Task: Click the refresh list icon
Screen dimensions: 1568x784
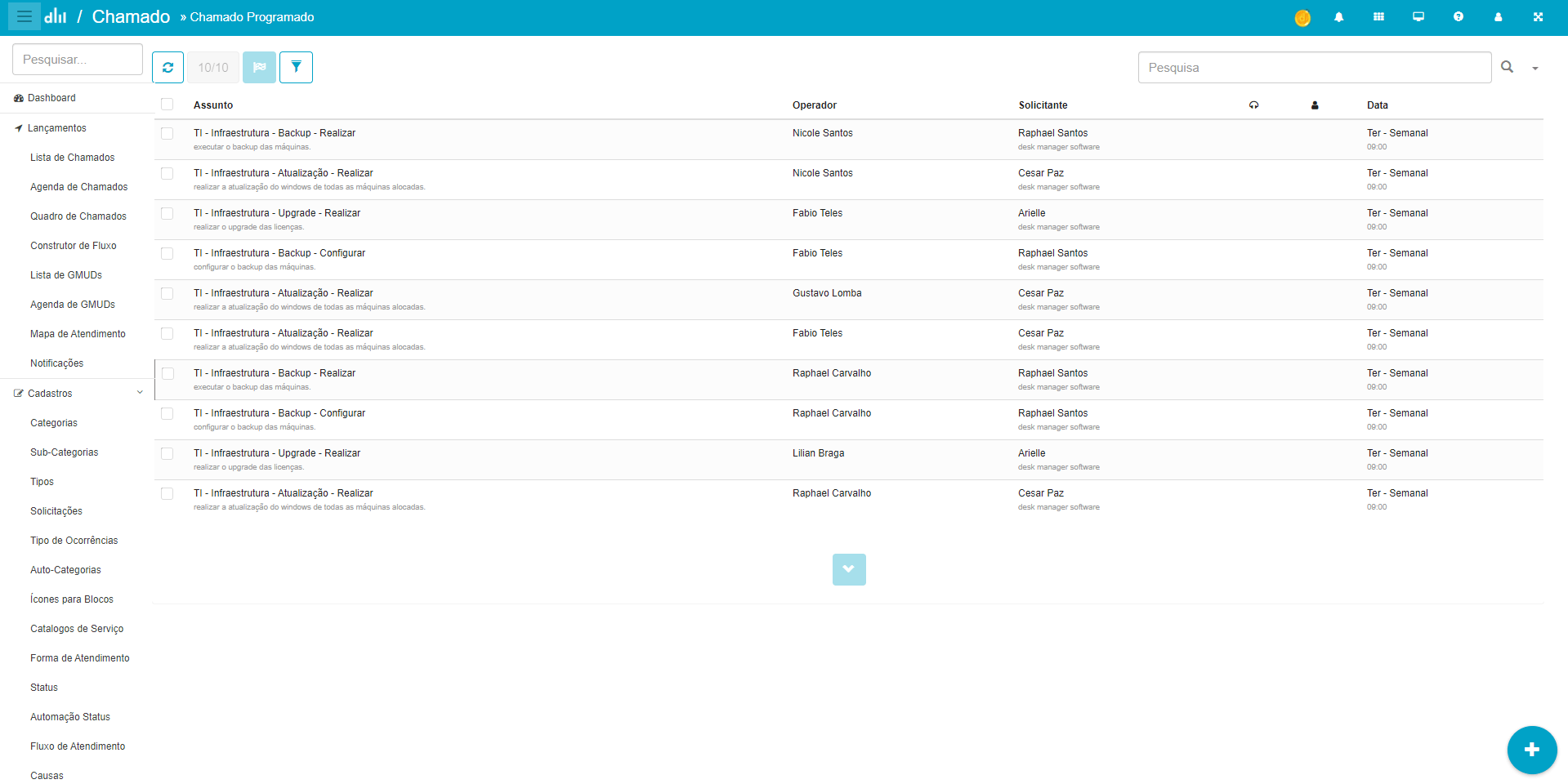Action: pyautogui.click(x=168, y=68)
